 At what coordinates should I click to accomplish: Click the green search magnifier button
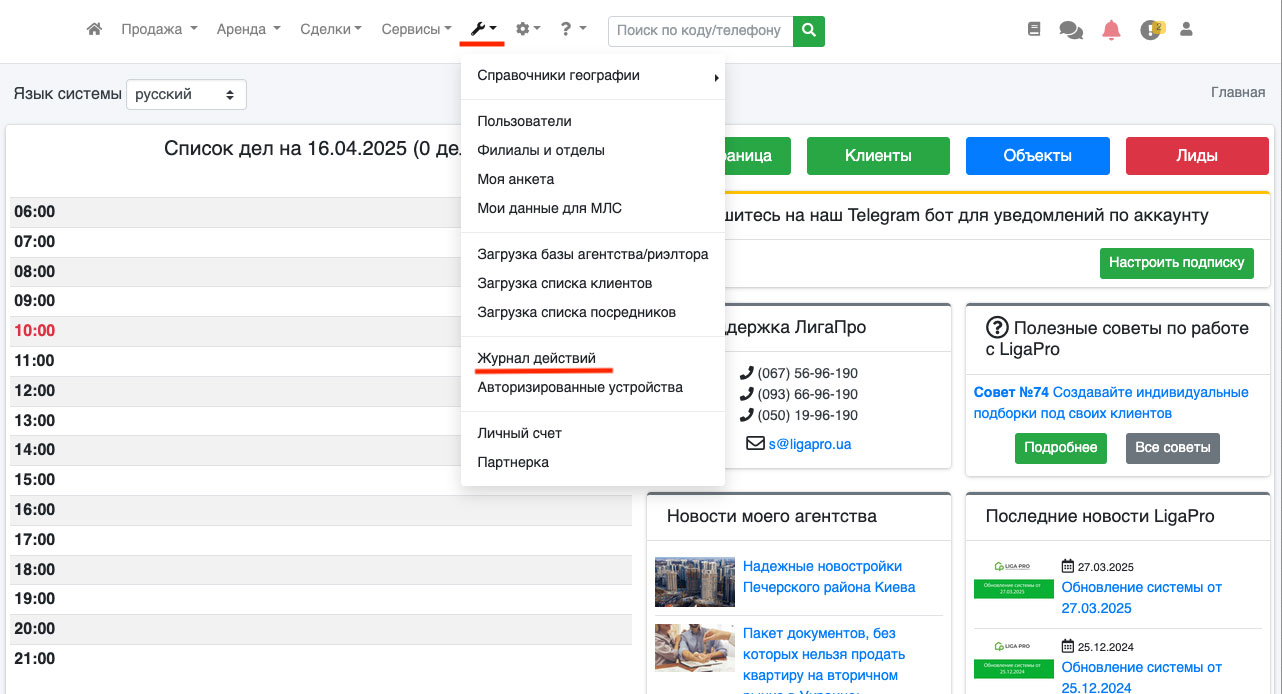click(x=809, y=30)
